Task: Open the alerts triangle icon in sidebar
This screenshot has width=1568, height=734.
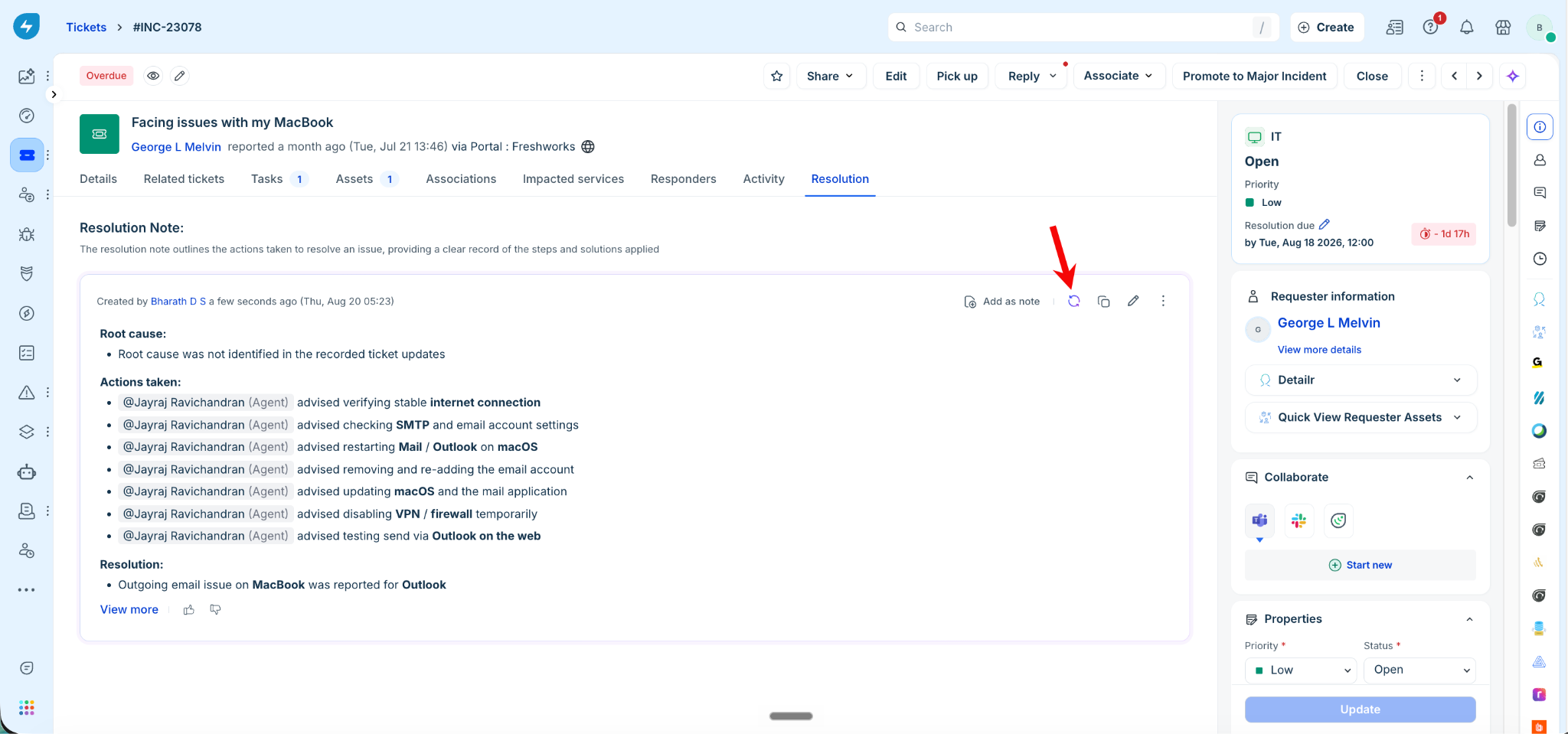Action: pyautogui.click(x=27, y=393)
